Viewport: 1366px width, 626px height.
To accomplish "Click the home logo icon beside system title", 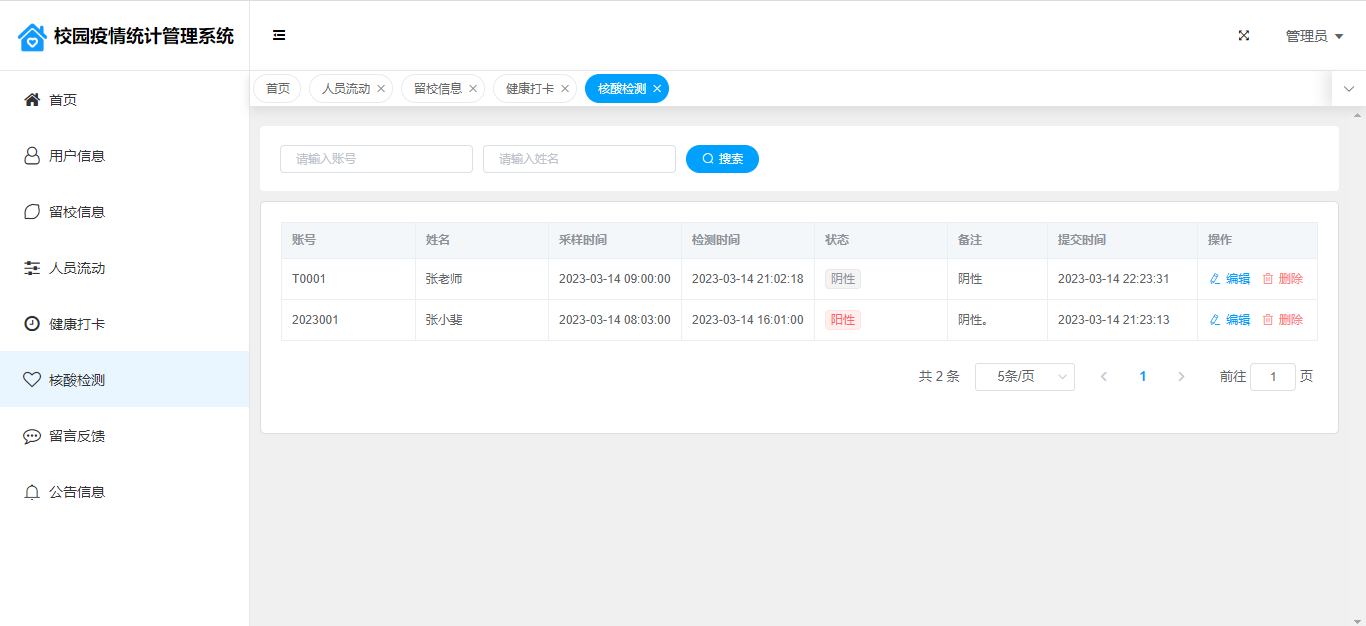I will coord(32,37).
